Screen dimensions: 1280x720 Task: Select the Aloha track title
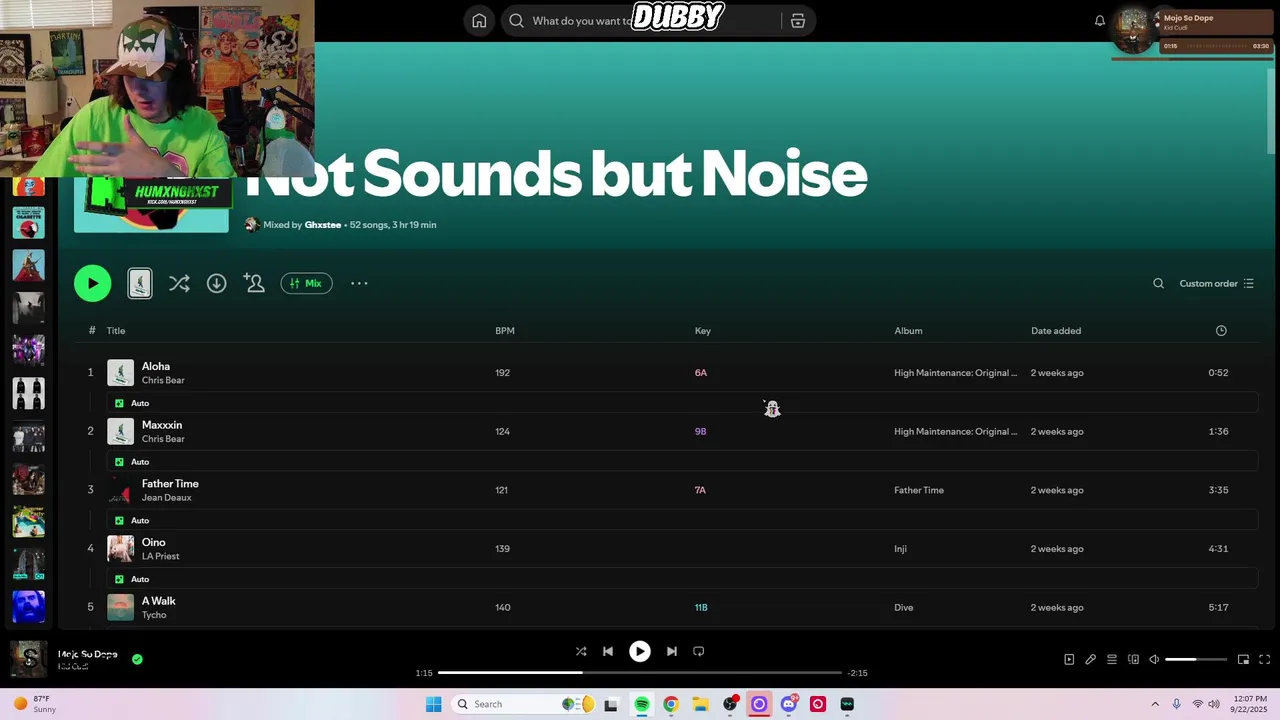coord(156,366)
